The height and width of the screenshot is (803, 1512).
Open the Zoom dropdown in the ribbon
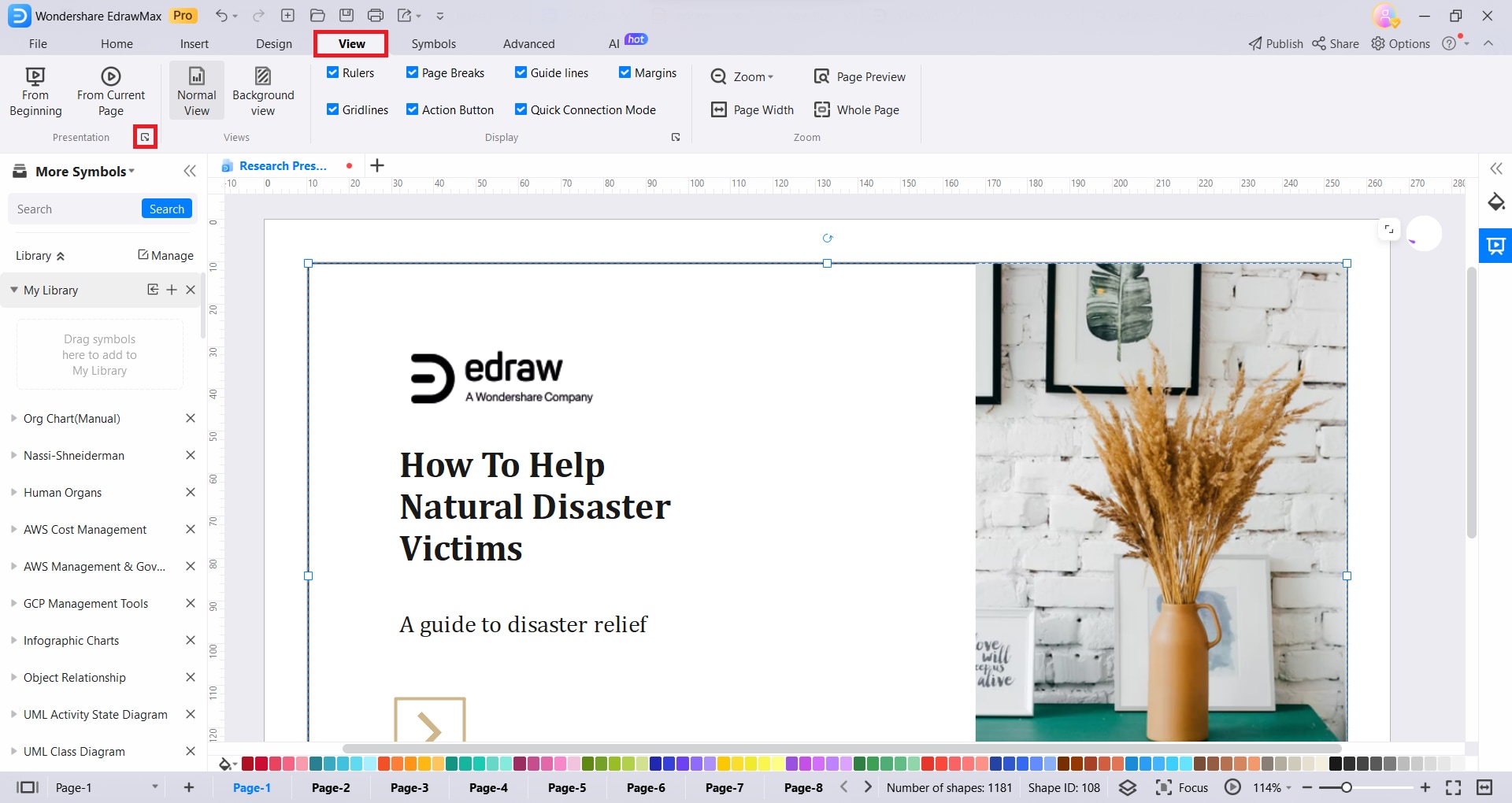tap(742, 76)
